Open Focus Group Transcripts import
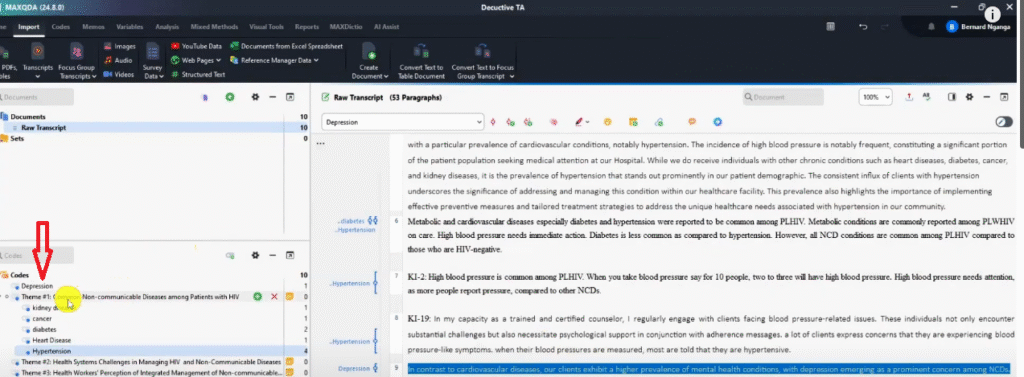This screenshot has height=377, width=1024. 76,60
